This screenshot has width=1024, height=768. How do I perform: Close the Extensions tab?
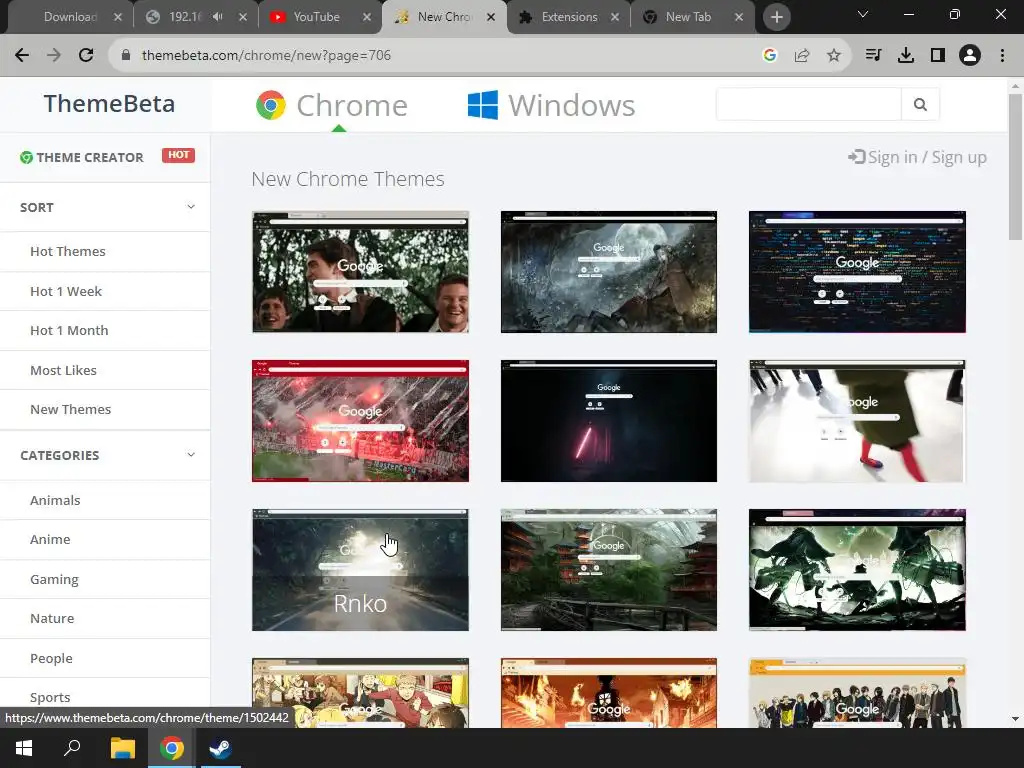615,17
